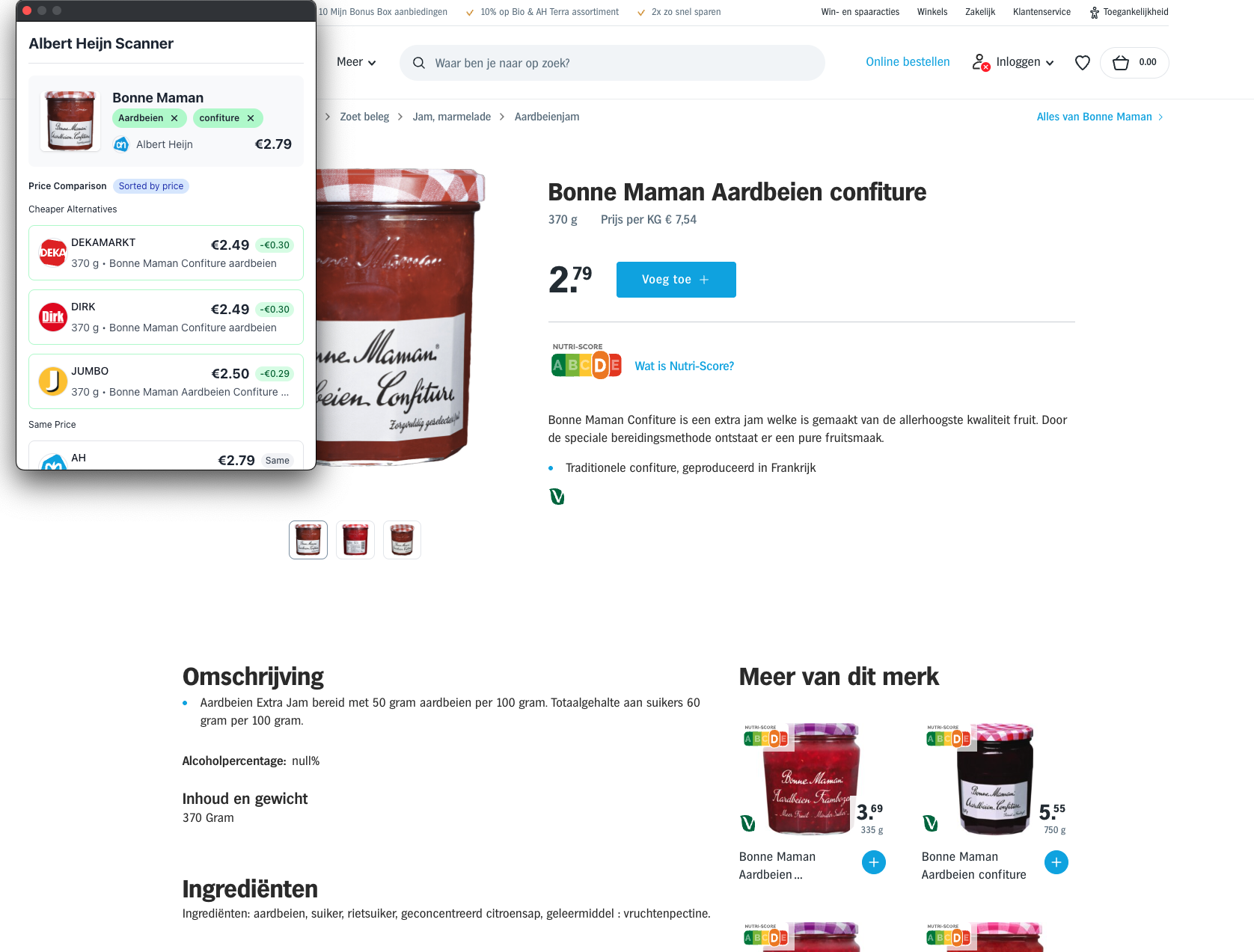
Task: Open the Winkels menu item
Action: pyautogui.click(x=932, y=12)
